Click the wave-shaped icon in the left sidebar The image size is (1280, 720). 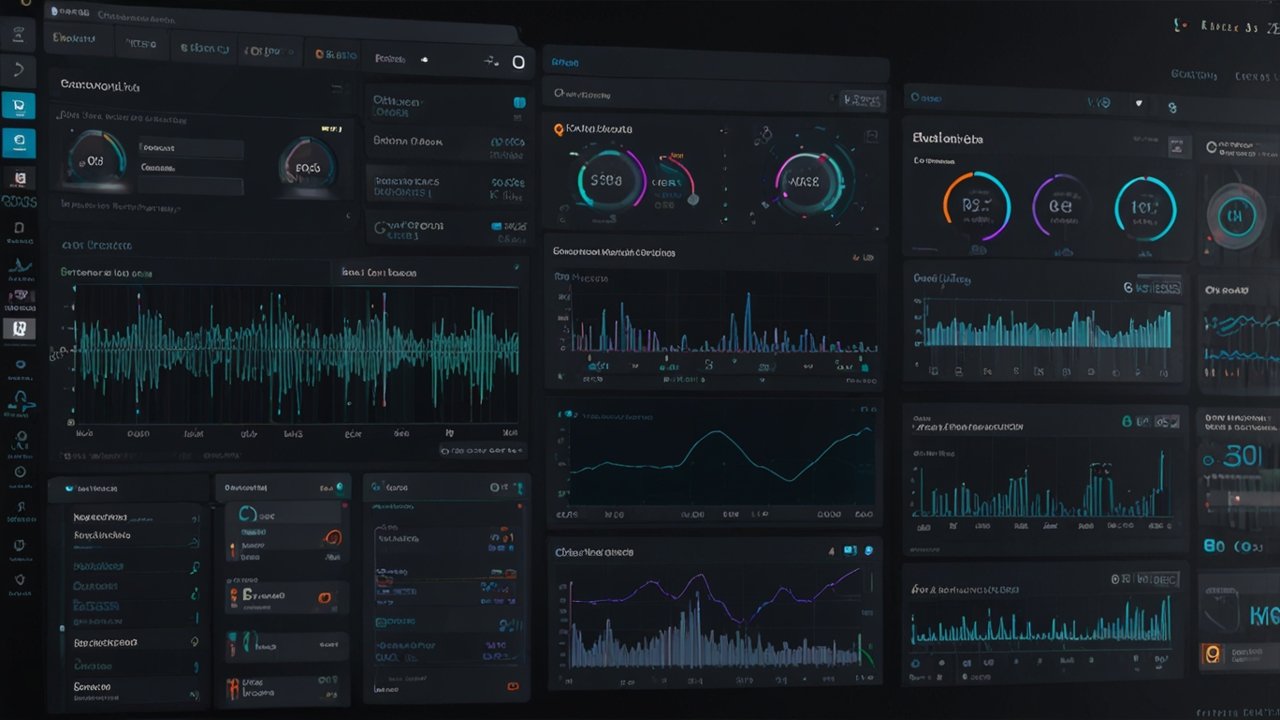point(18,266)
